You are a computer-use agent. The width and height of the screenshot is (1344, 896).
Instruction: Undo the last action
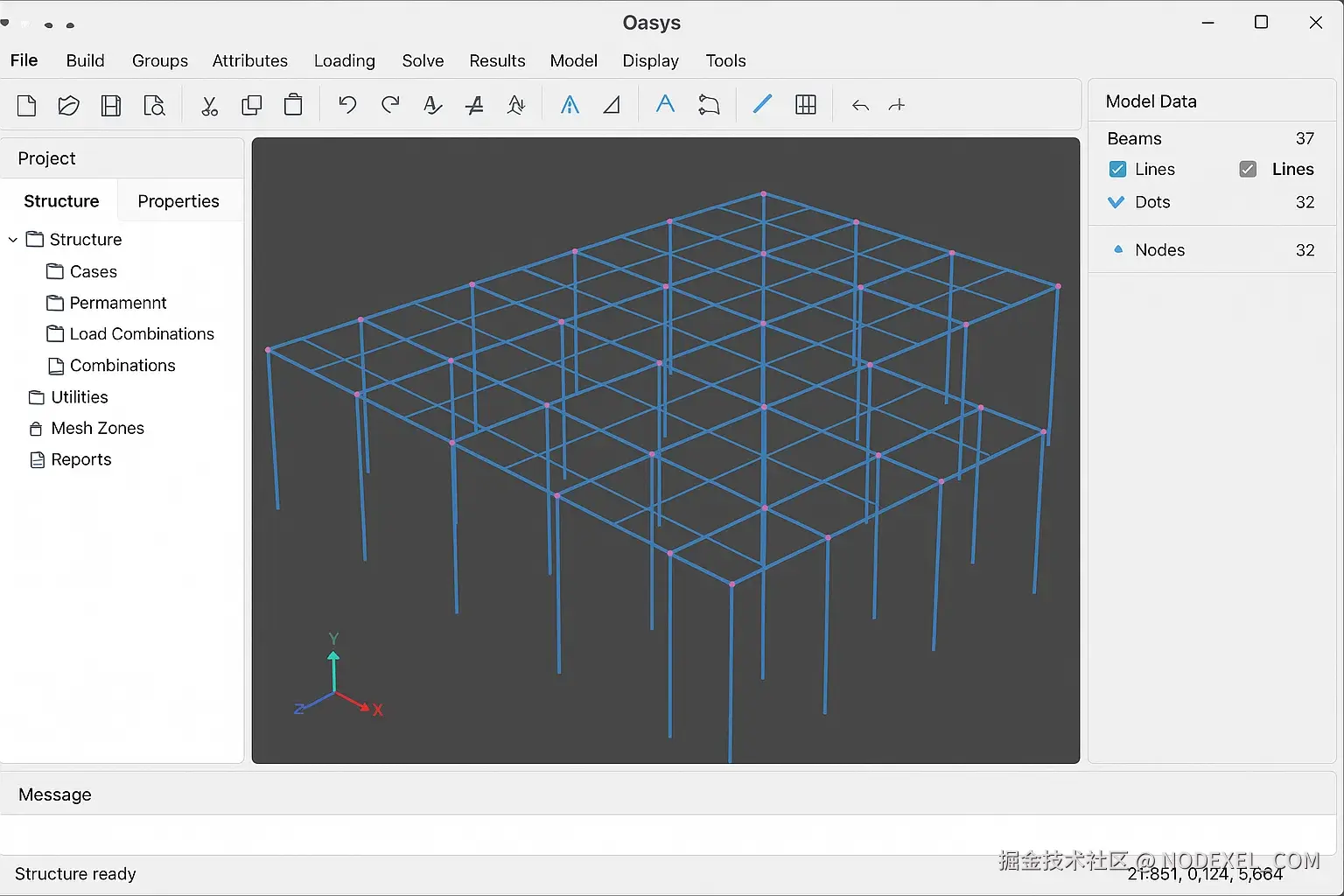(347, 105)
